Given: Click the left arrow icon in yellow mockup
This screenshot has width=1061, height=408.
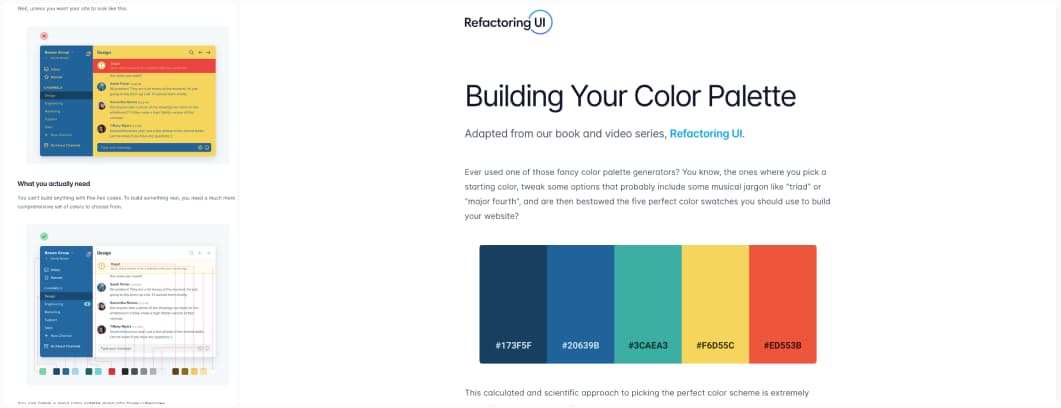Looking at the screenshot, I should [200, 51].
